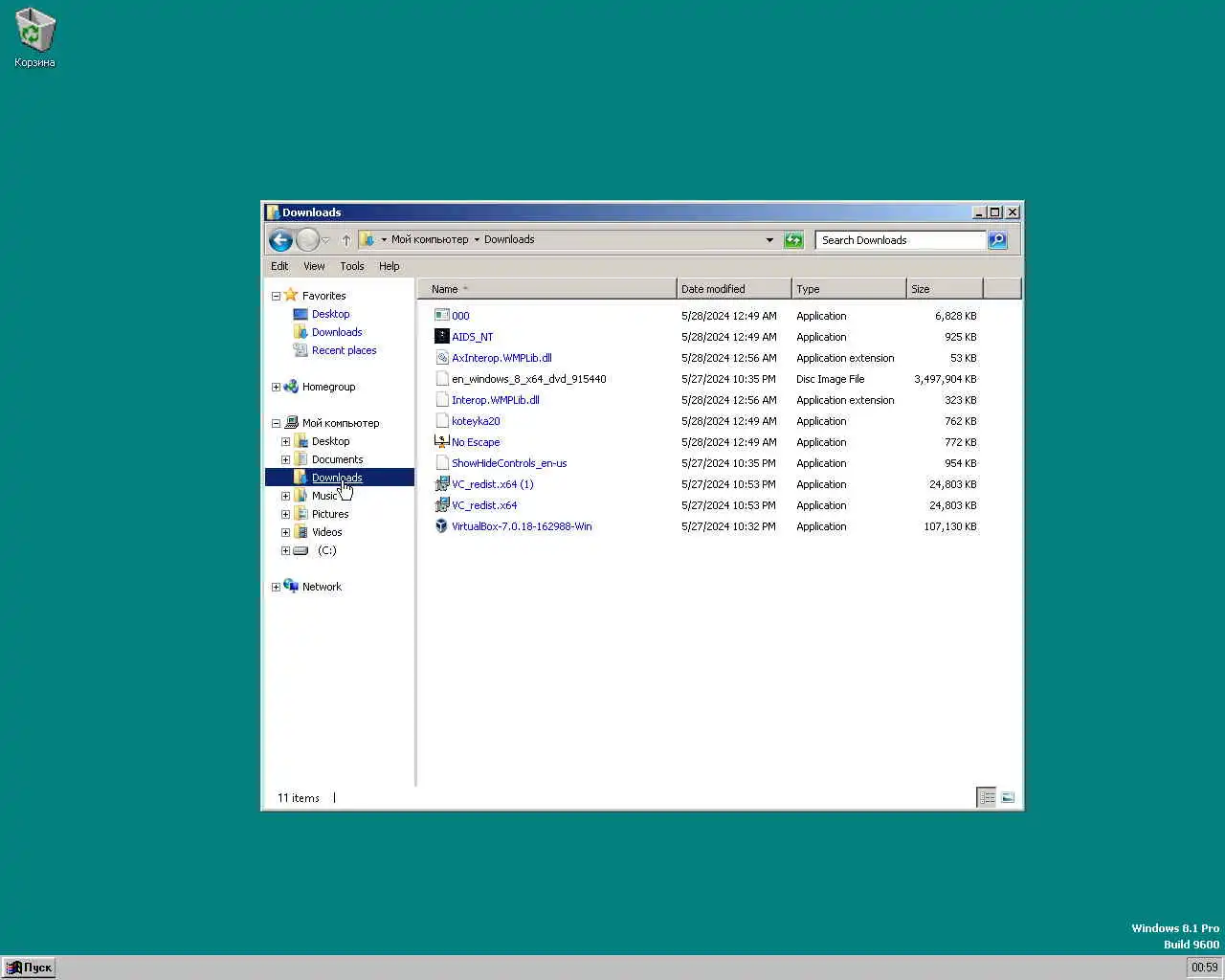The image size is (1225, 980).
Task: Switch to details view layout
Action: click(987, 797)
